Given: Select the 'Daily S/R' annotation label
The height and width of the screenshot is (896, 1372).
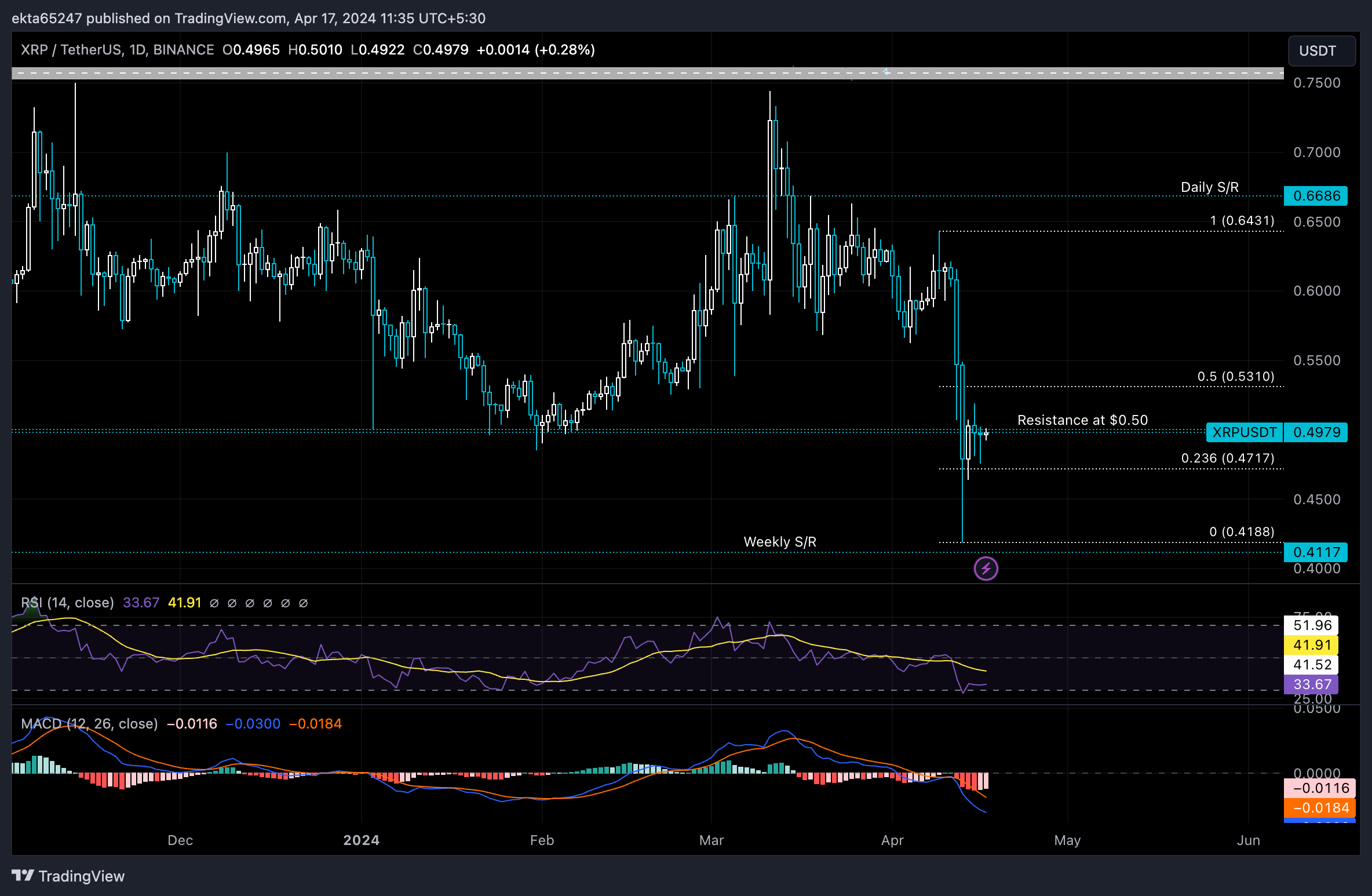Looking at the screenshot, I should [1210, 187].
